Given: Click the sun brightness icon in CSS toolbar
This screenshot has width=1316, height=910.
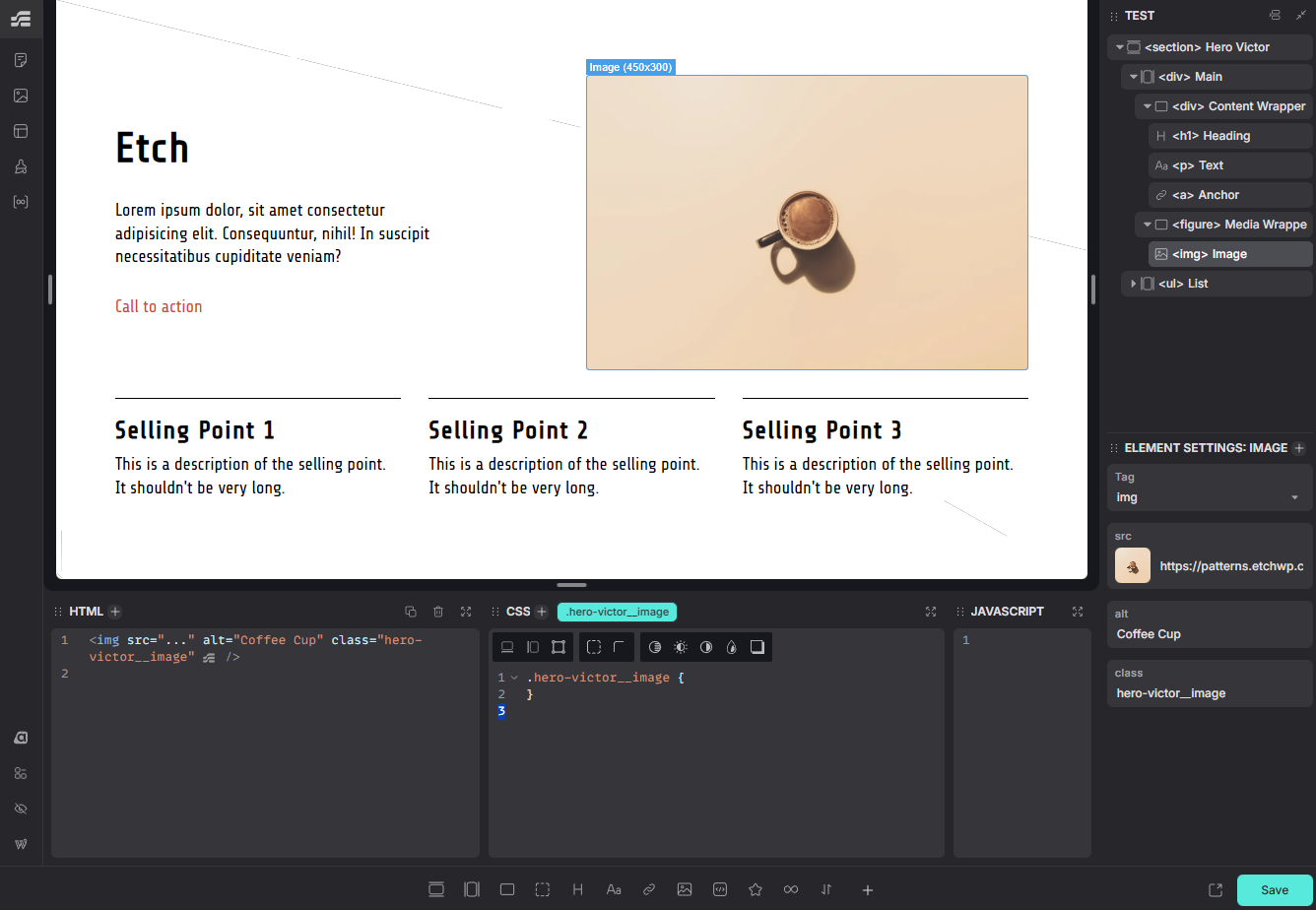Looking at the screenshot, I should [x=681, y=647].
